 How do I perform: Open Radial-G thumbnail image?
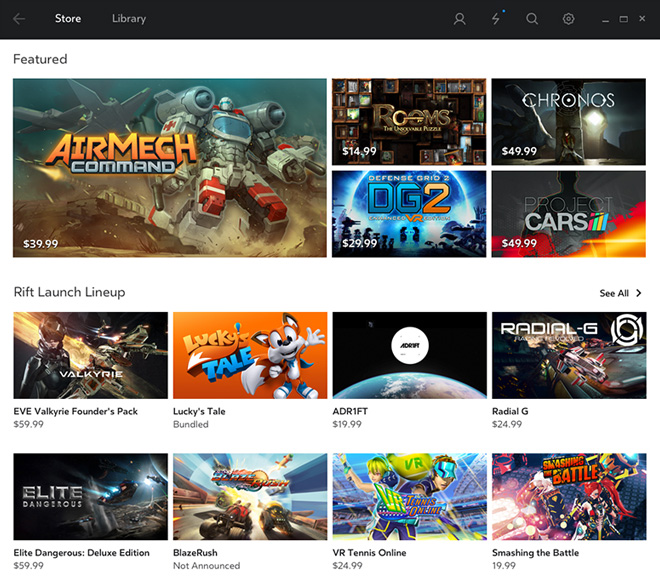569,355
